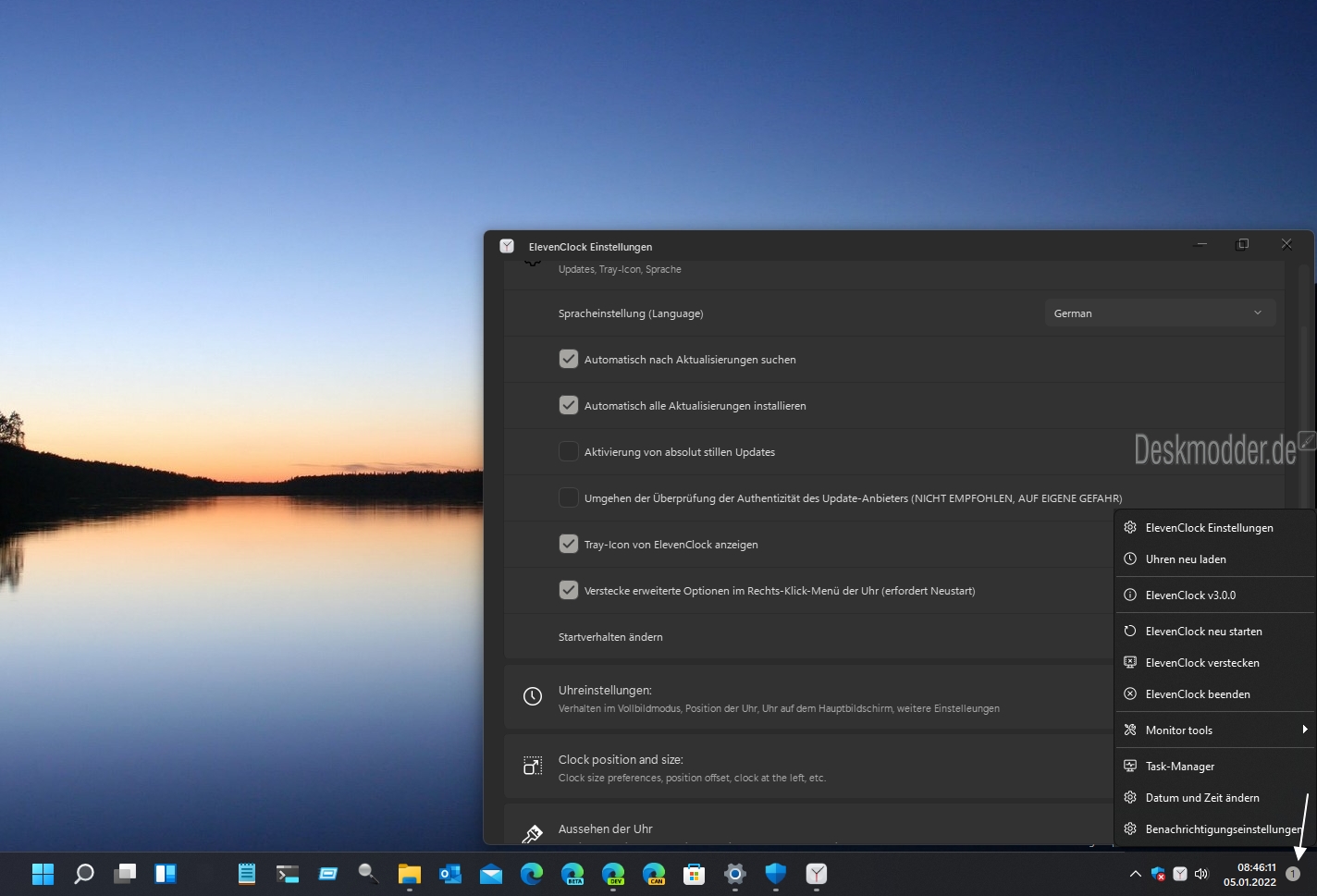Open the 'Monitor tools' submenu

pyautogui.click(x=1214, y=730)
